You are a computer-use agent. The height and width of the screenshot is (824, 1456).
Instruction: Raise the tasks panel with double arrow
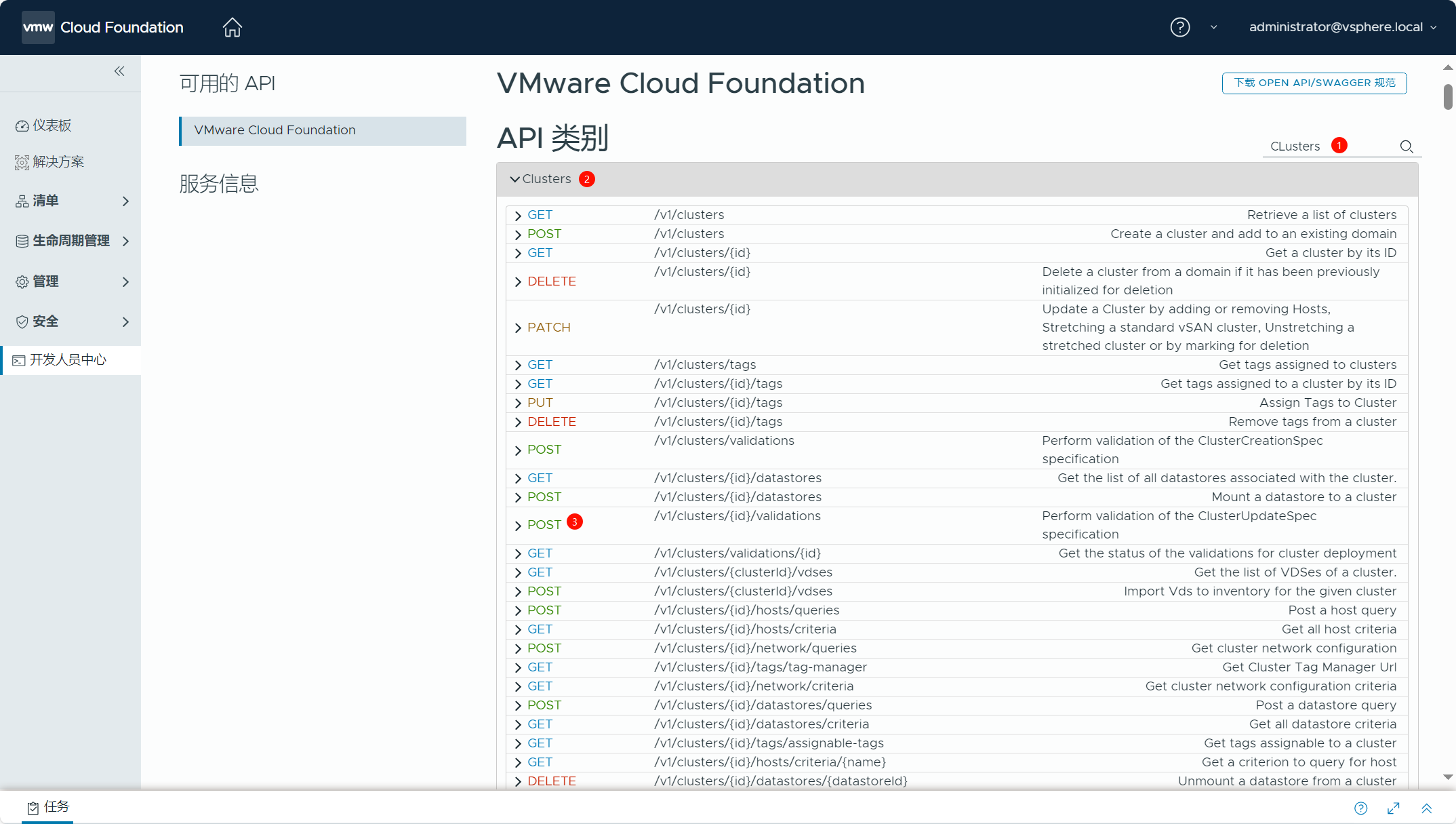1427,808
